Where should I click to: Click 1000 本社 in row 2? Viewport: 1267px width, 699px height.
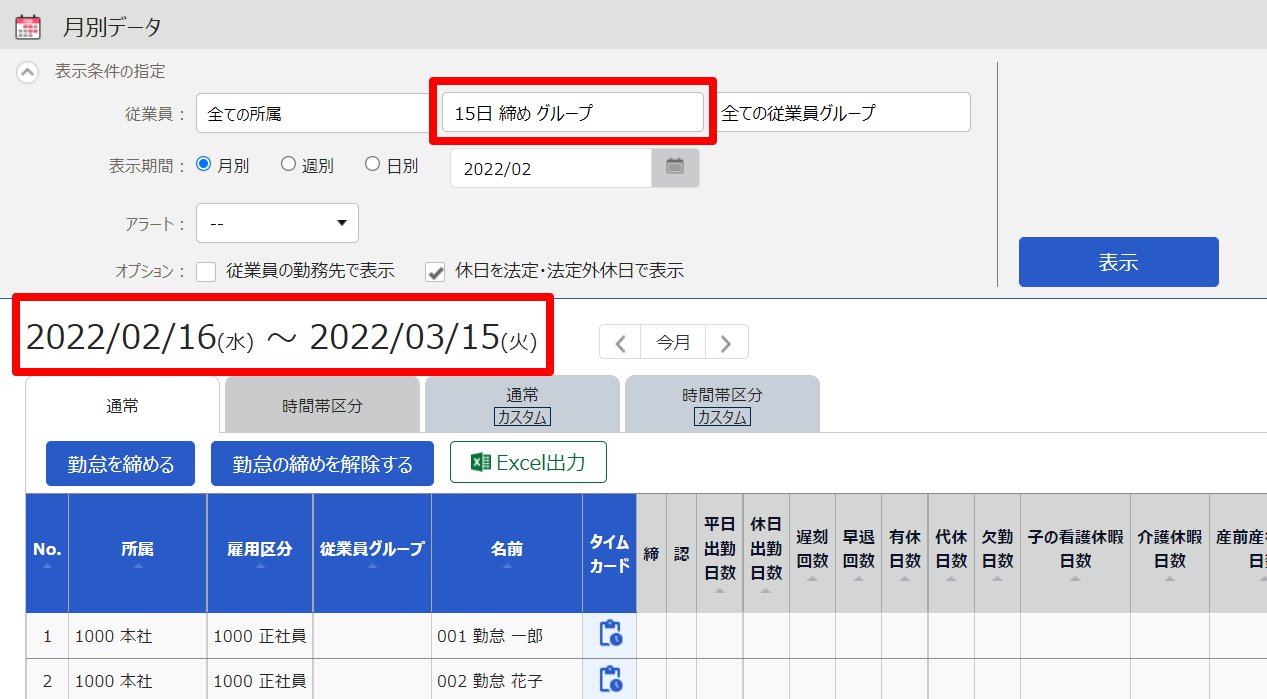[x=114, y=682]
